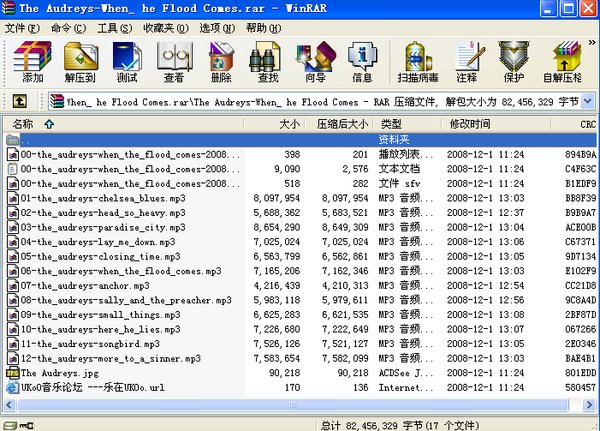Click the key icon in status bar
This screenshot has width=600, height=431.
click(x=26, y=425)
